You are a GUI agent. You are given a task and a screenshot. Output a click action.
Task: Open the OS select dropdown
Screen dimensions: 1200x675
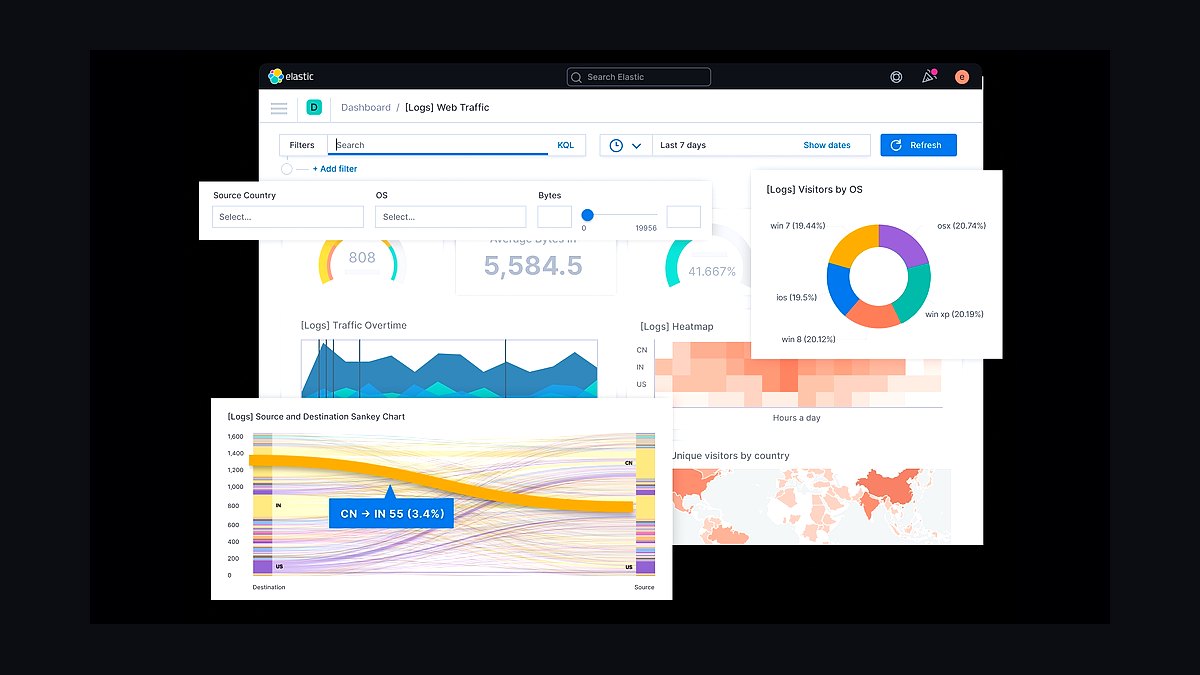pos(451,217)
